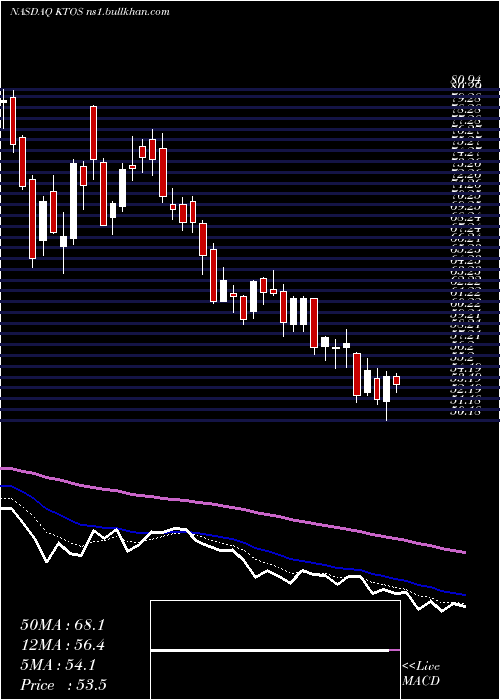This screenshot has width=500, height=700.
Task: Click the 5MA : 54.1 readout
Action: [58, 665]
